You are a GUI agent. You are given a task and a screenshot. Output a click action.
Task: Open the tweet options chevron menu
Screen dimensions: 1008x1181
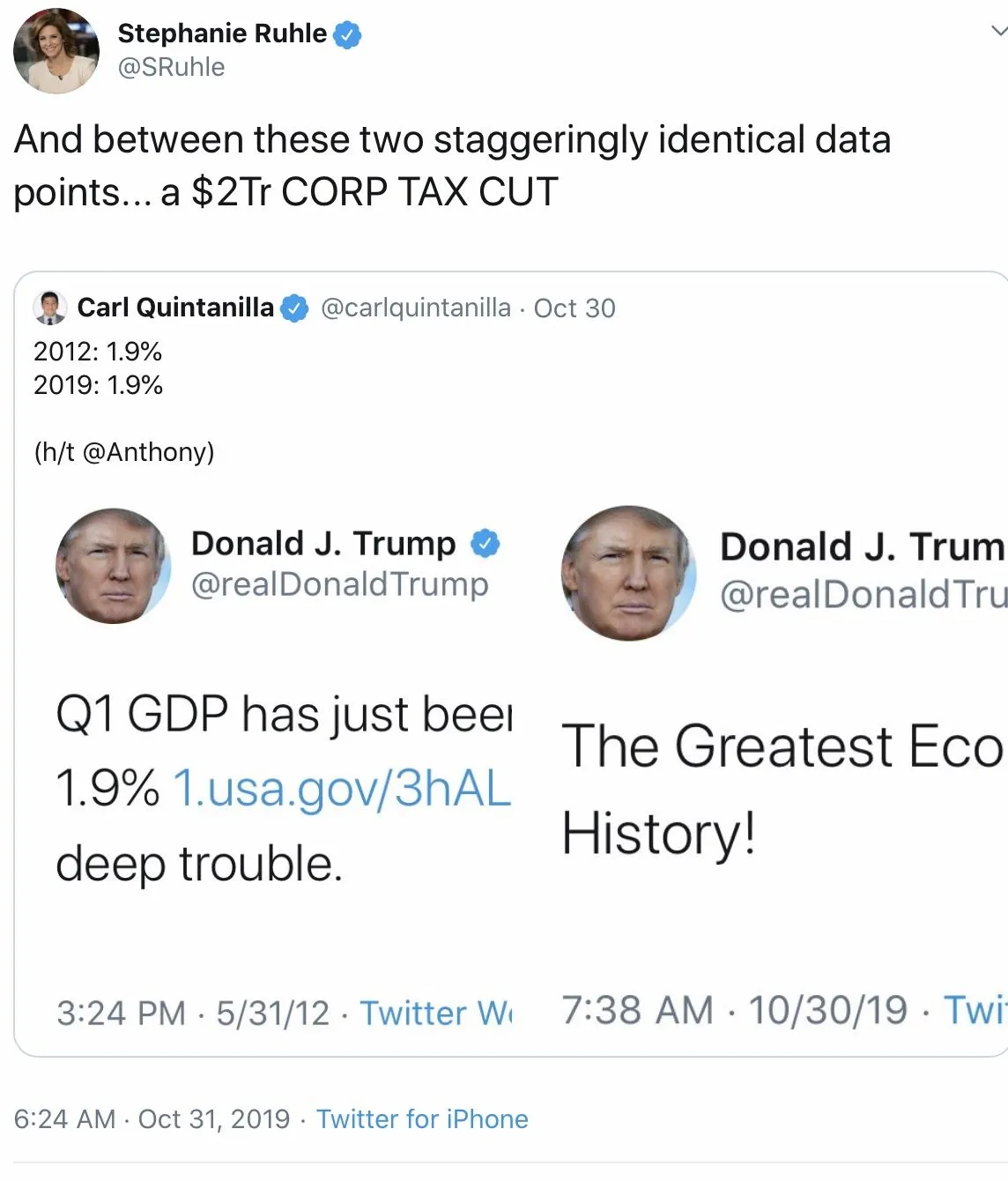[x=997, y=31]
